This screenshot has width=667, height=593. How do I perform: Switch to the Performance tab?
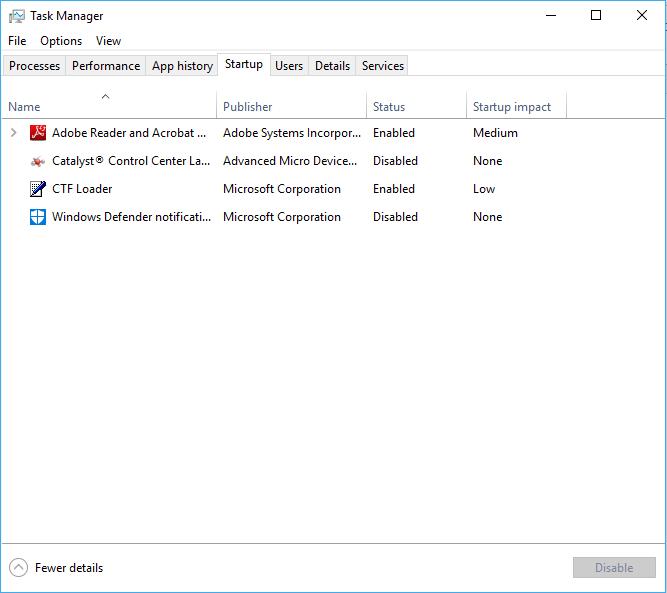[x=106, y=66]
